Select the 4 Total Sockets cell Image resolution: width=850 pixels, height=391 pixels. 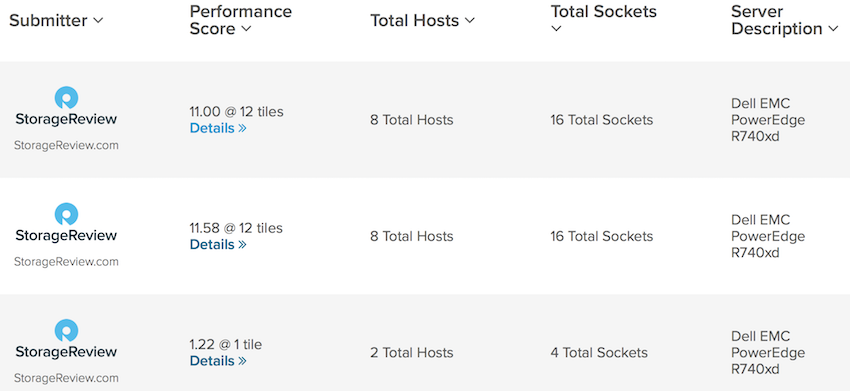point(599,353)
